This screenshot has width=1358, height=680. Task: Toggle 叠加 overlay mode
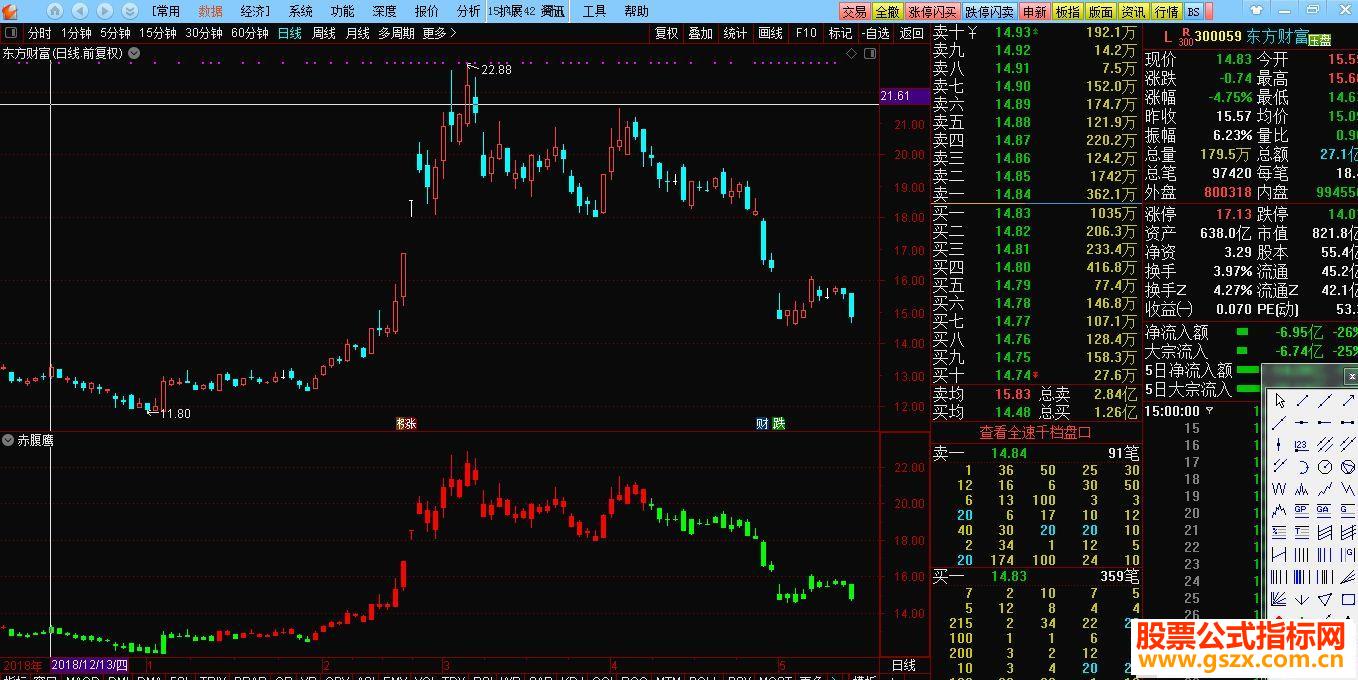point(701,33)
